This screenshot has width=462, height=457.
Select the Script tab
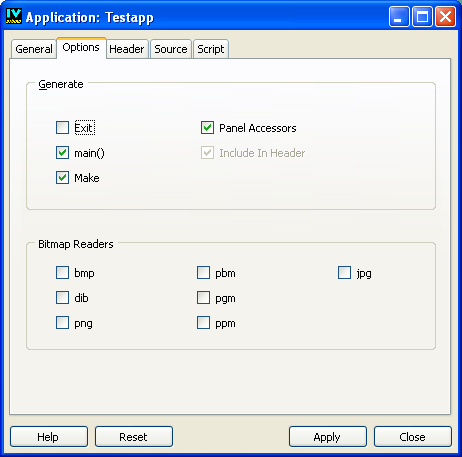tap(211, 49)
